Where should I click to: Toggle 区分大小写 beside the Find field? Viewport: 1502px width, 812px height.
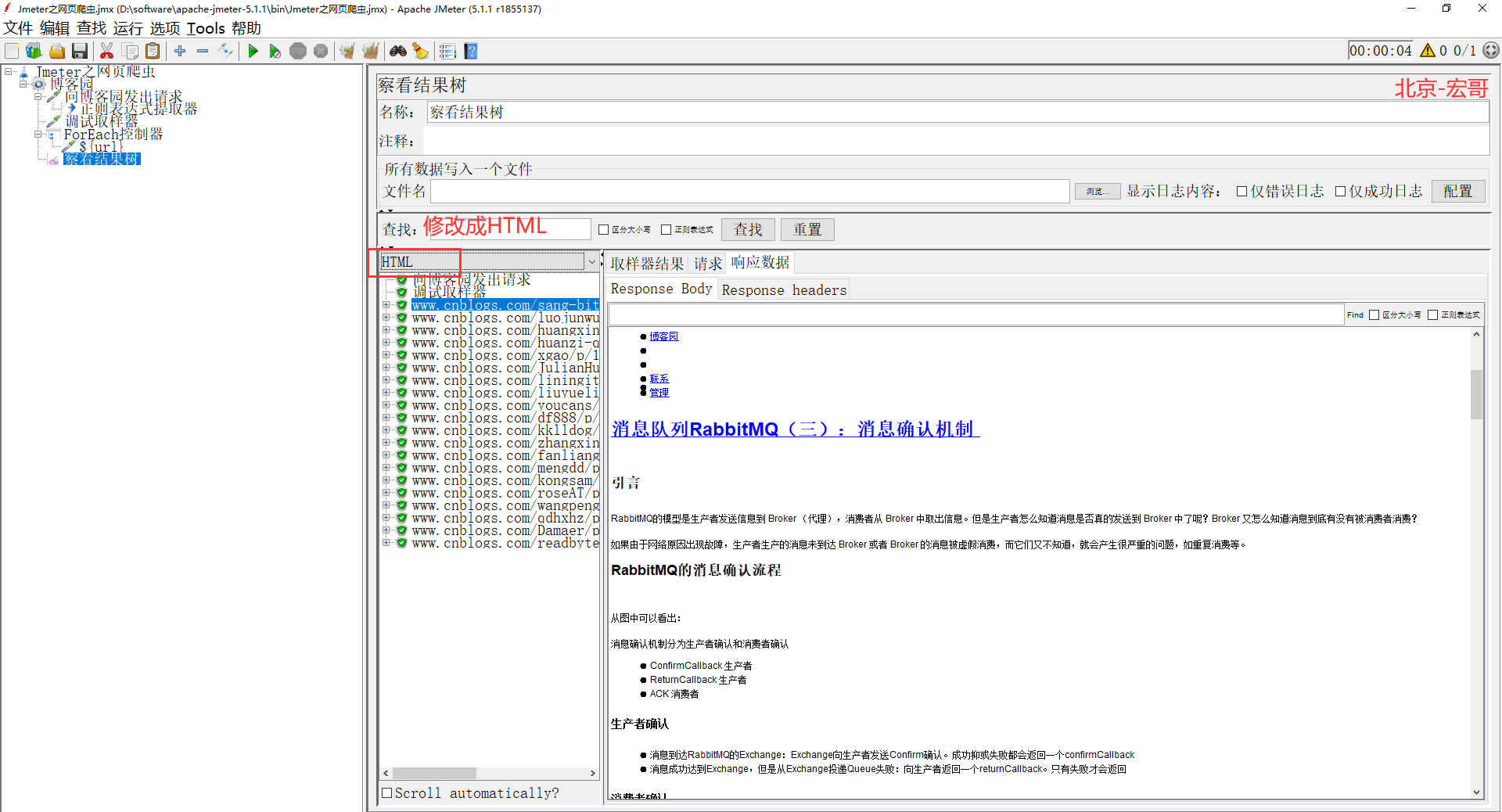pyautogui.click(x=1374, y=315)
